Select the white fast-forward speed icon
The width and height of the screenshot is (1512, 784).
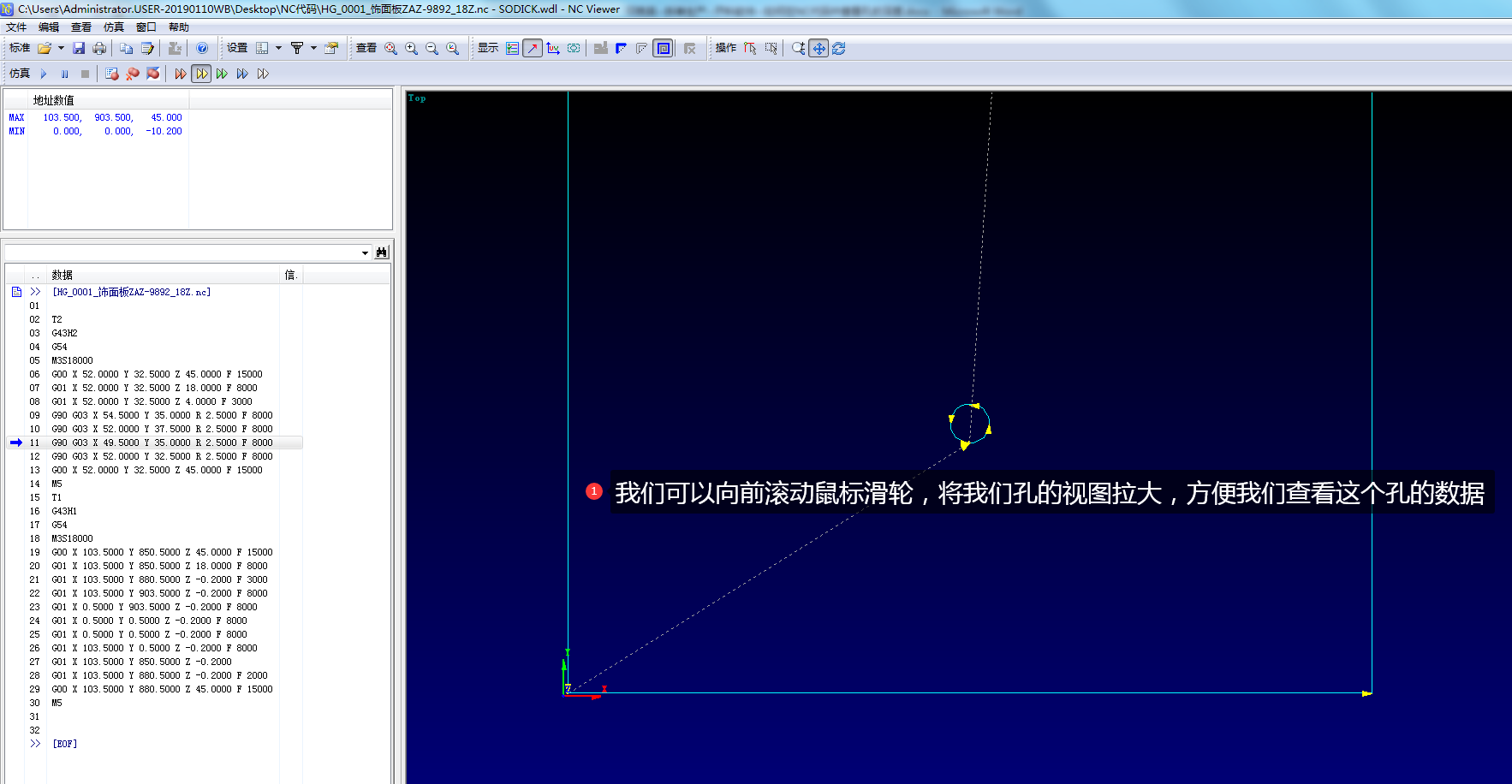(263, 74)
